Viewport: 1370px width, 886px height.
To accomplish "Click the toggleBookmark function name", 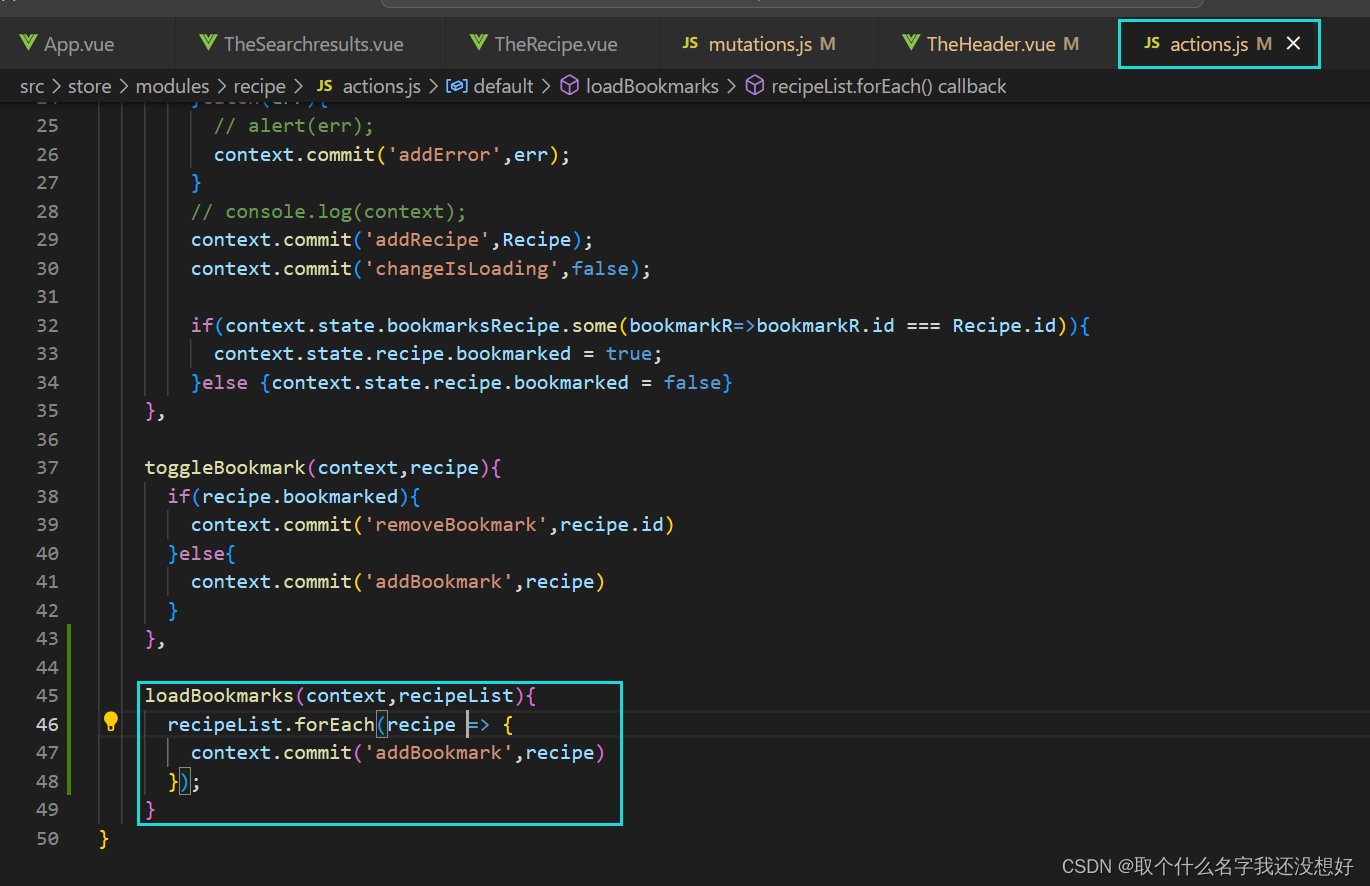I will coord(225,467).
